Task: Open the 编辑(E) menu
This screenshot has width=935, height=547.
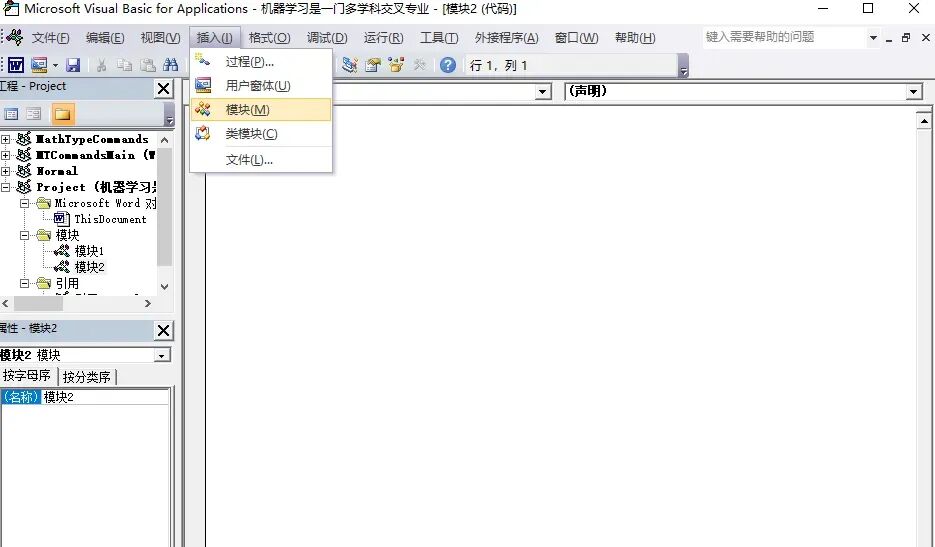Action: pyautogui.click(x=105, y=38)
